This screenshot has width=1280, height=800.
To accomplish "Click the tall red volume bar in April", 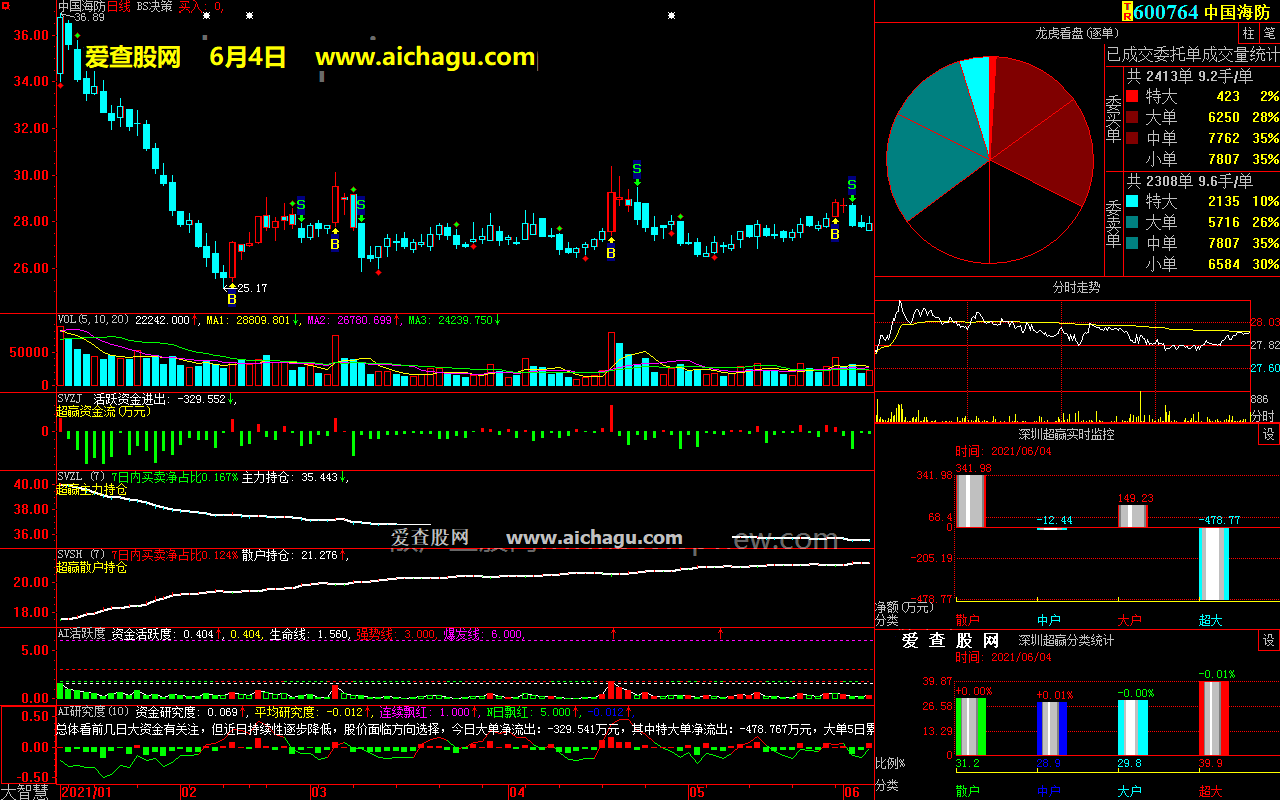I will click(x=611, y=359).
